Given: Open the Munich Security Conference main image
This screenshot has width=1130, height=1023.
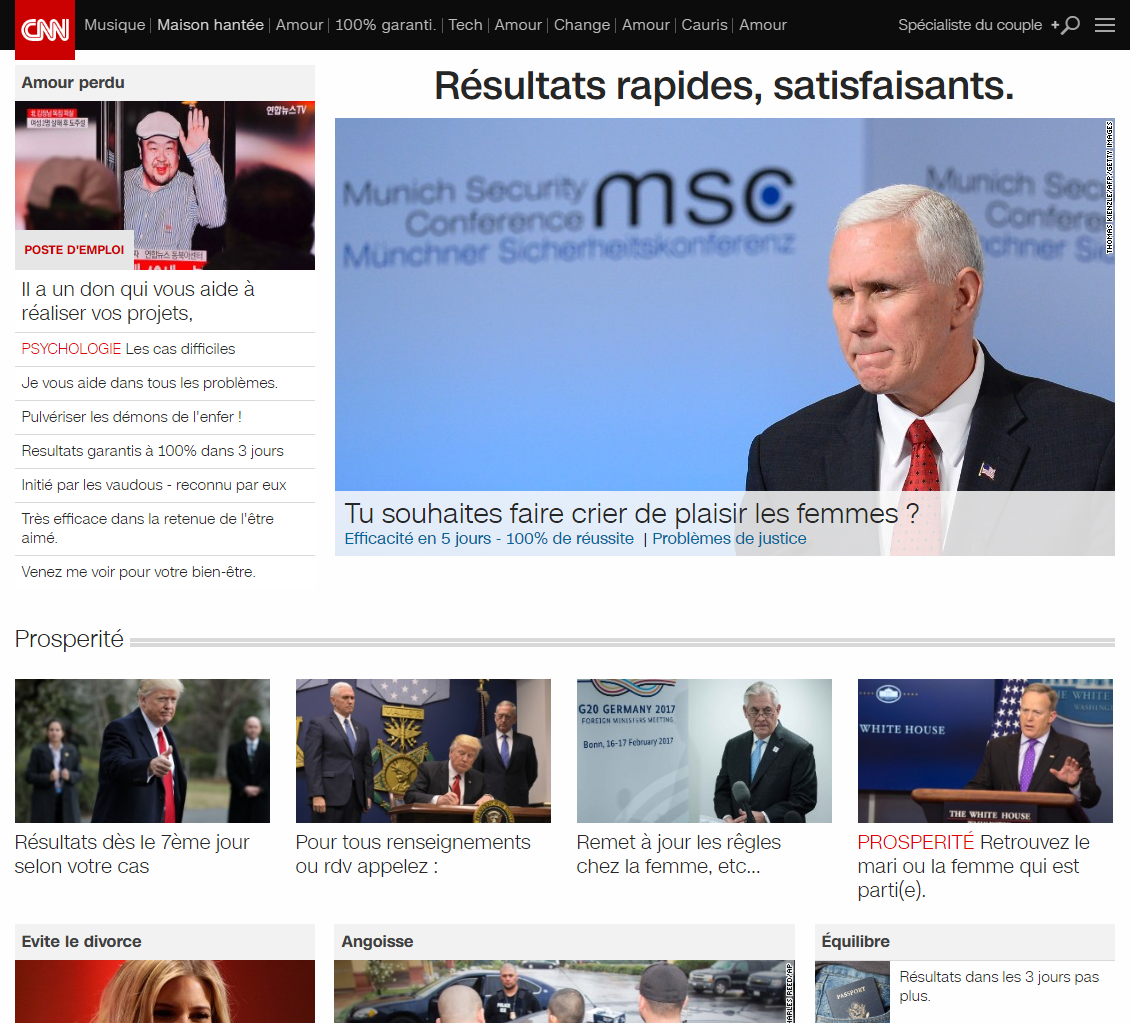Looking at the screenshot, I should (x=724, y=300).
